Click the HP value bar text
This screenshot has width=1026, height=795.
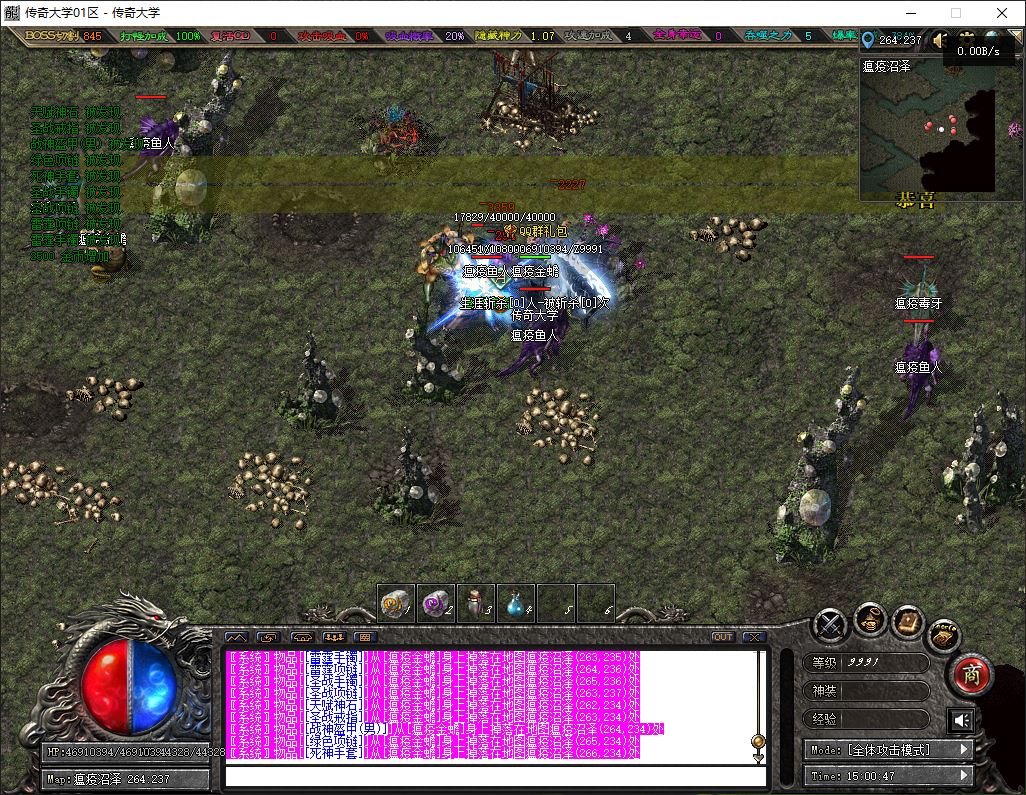click(135, 752)
